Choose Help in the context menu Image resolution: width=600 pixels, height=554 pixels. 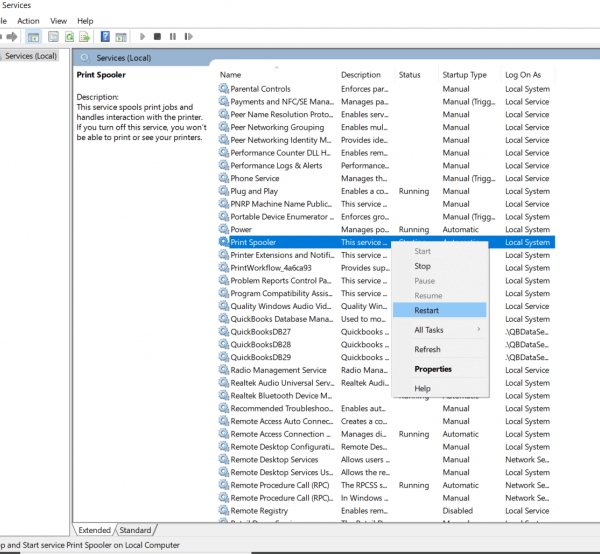[440, 388]
